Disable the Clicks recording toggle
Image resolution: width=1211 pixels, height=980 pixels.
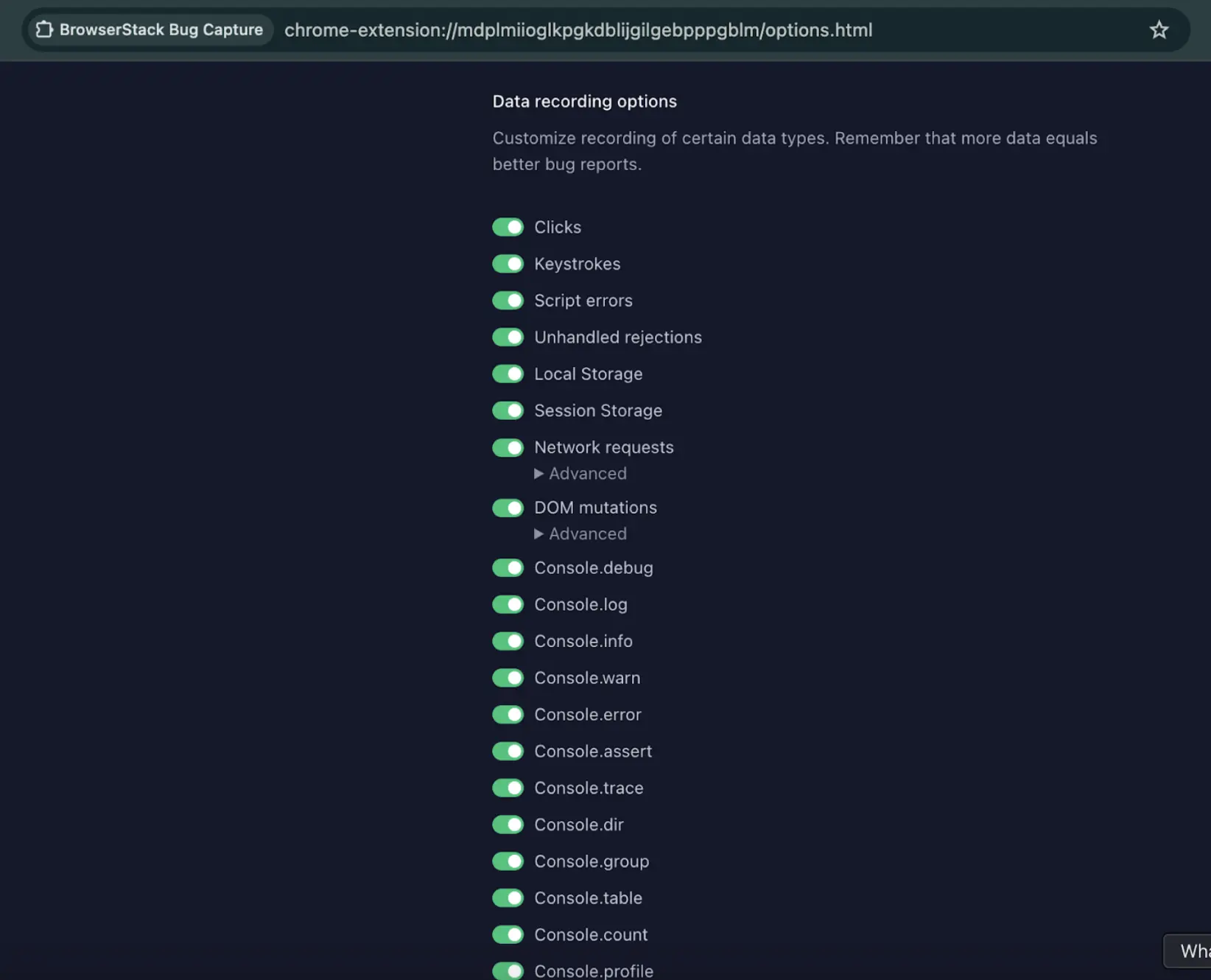[x=508, y=227]
